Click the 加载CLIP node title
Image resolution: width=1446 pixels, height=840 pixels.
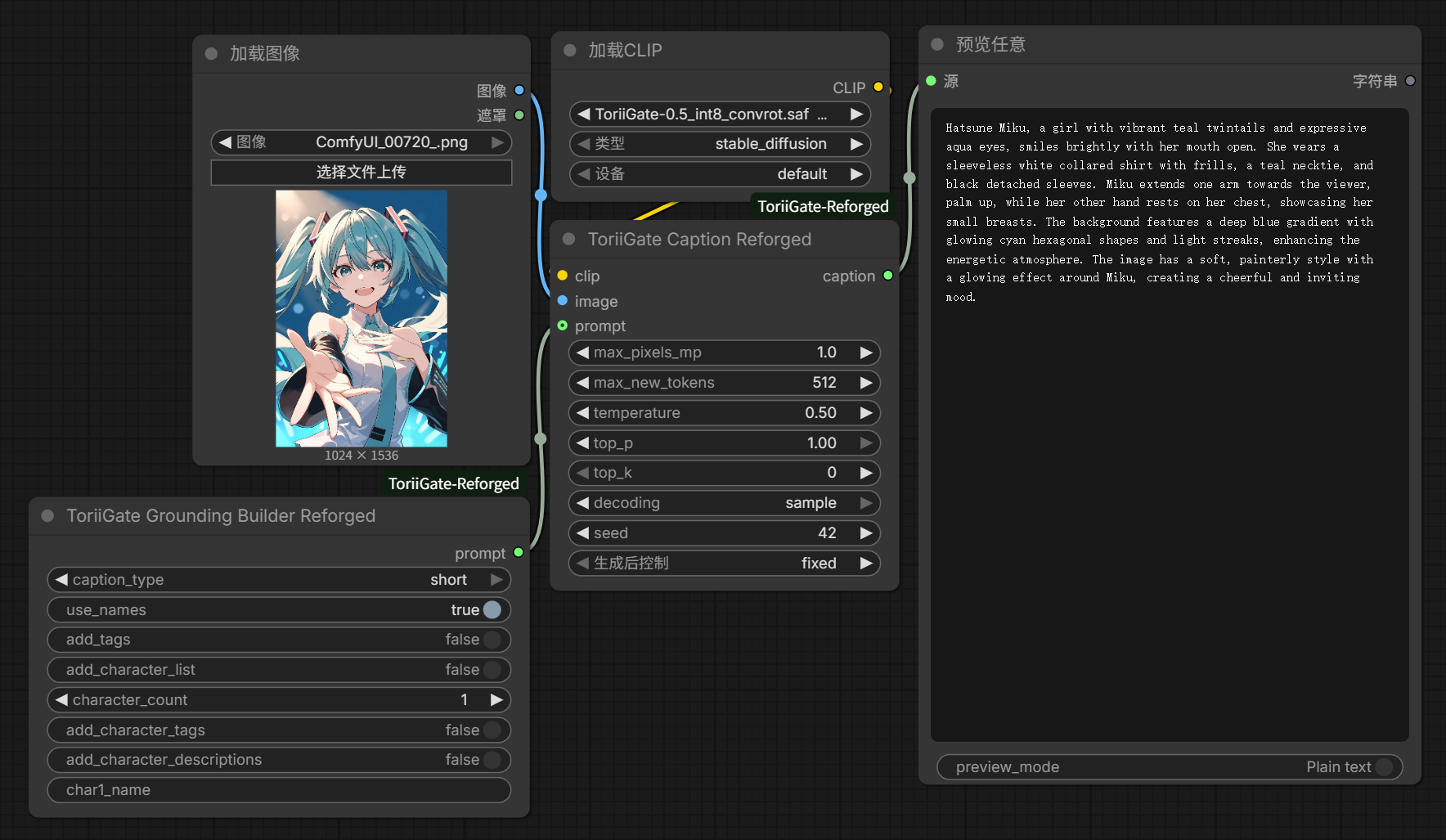coord(625,51)
